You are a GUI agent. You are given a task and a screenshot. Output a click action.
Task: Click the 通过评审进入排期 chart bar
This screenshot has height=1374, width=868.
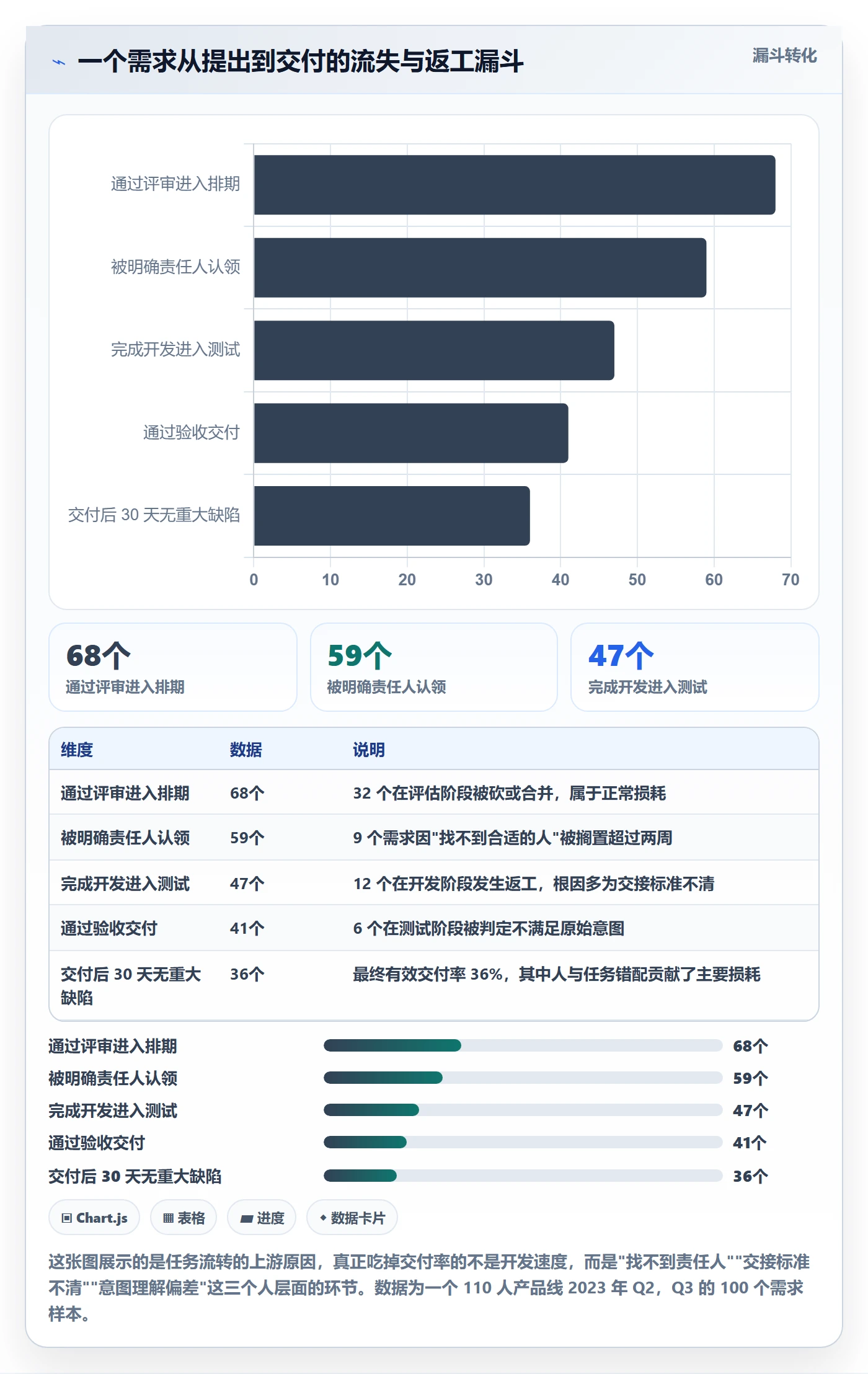pyautogui.click(x=515, y=185)
